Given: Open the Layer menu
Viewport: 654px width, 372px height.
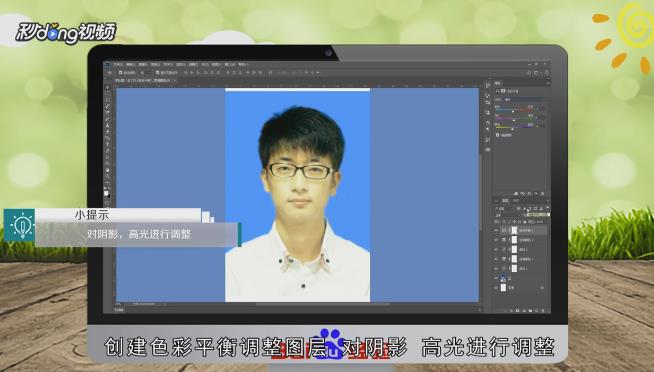Looking at the screenshot, I should [x=155, y=65].
